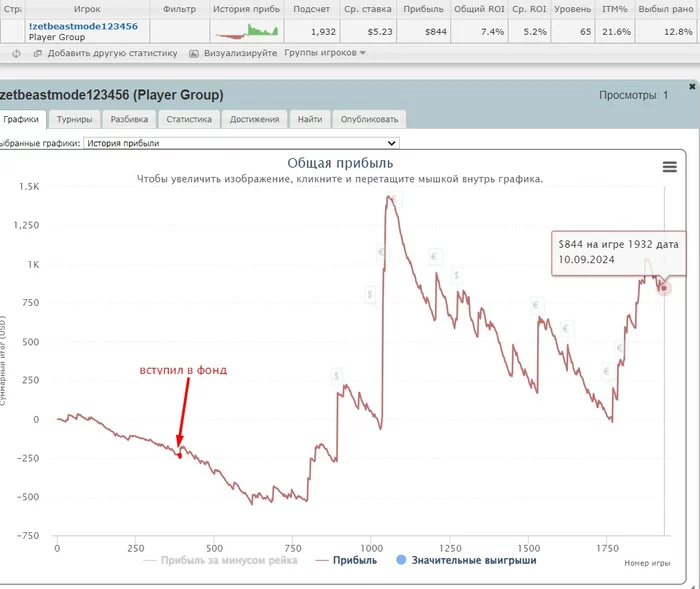
Task: Switch to the Турниры tab
Action: (75, 119)
